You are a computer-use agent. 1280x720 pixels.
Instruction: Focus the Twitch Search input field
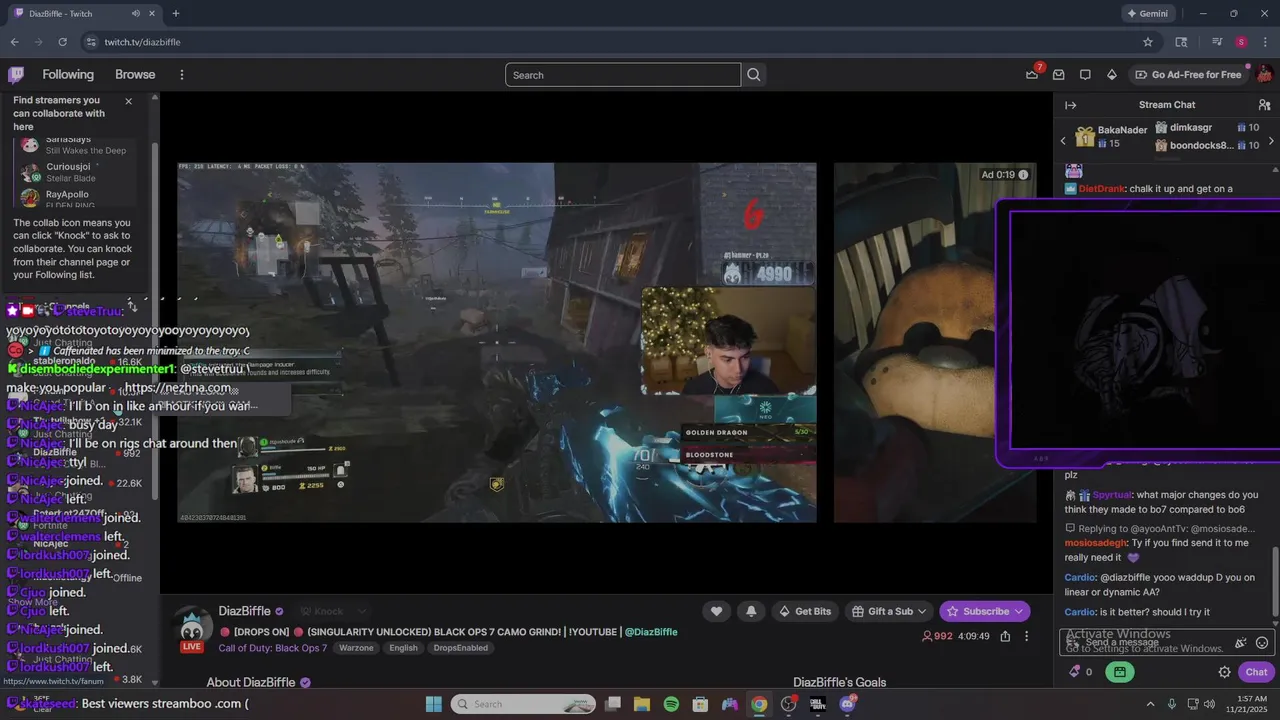click(x=623, y=75)
